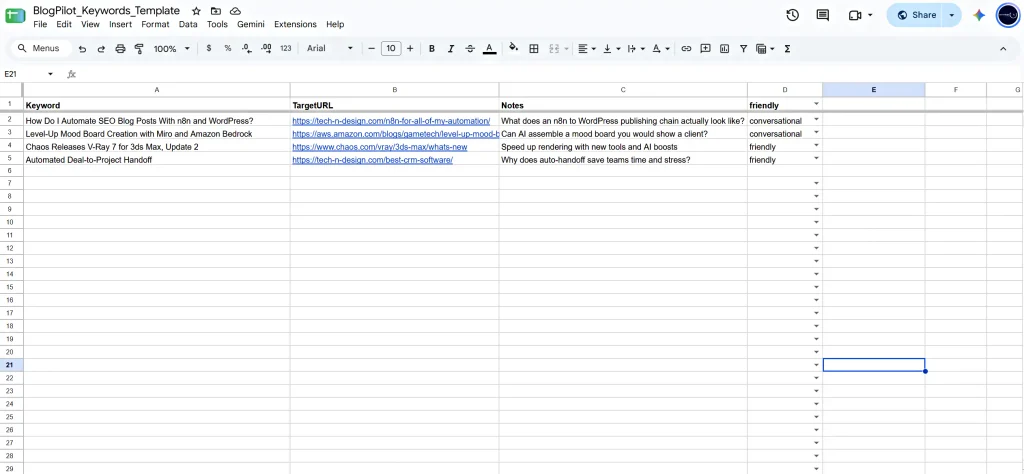The width and height of the screenshot is (1024, 474).
Task: Open the vertical align dropdown
Action: click(611, 48)
